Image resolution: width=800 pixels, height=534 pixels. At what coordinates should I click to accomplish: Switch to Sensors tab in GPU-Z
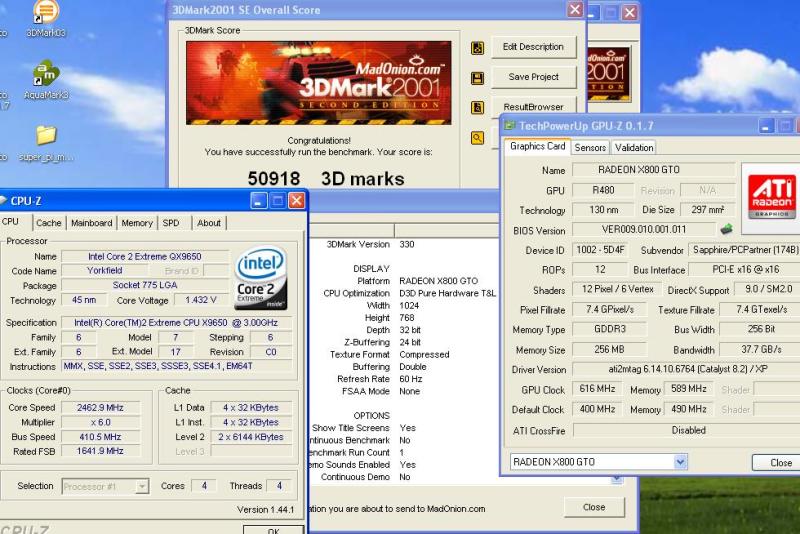click(590, 147)
